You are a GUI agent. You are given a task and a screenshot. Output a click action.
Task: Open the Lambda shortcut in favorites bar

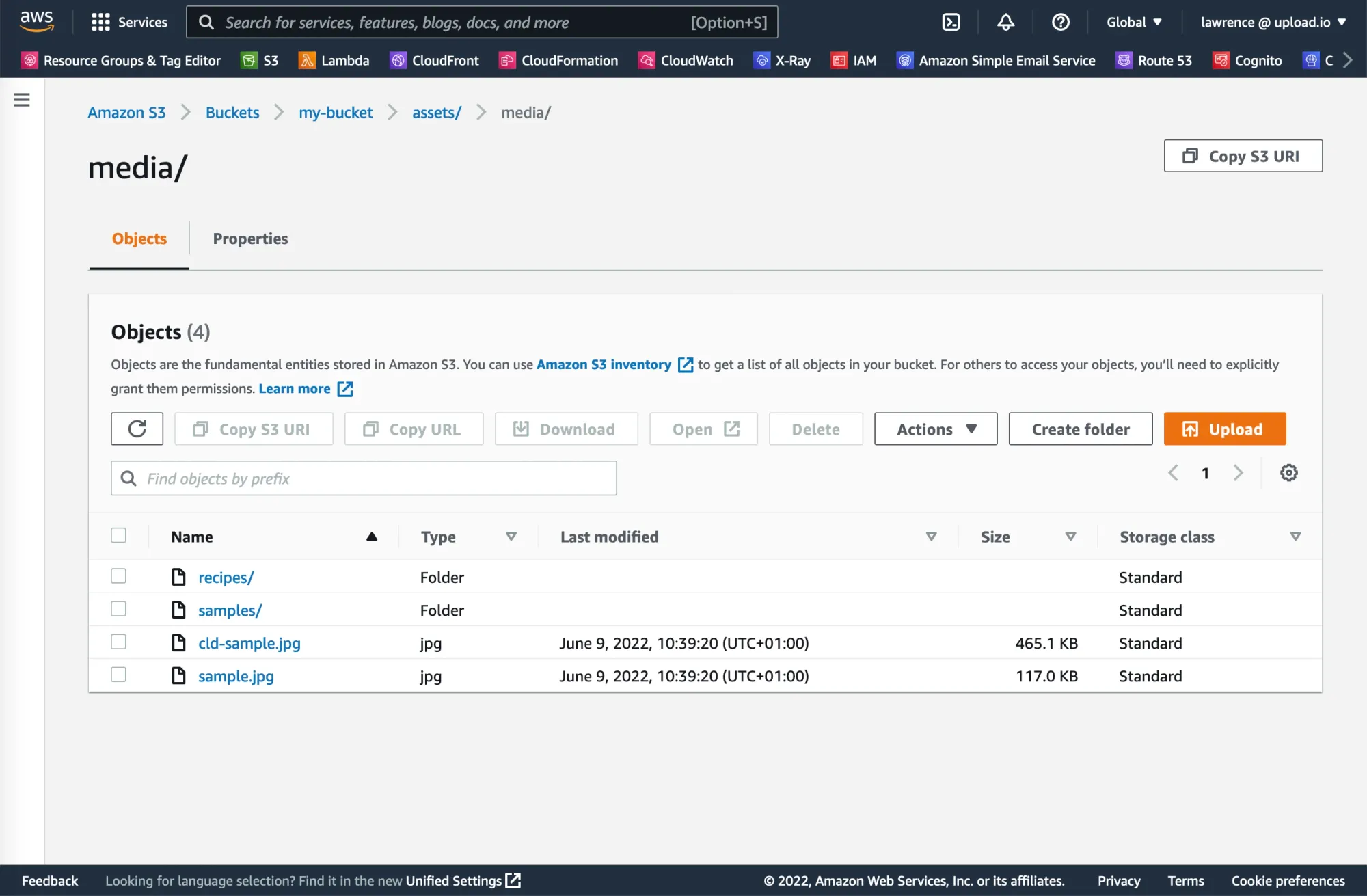tap(334, 61)
